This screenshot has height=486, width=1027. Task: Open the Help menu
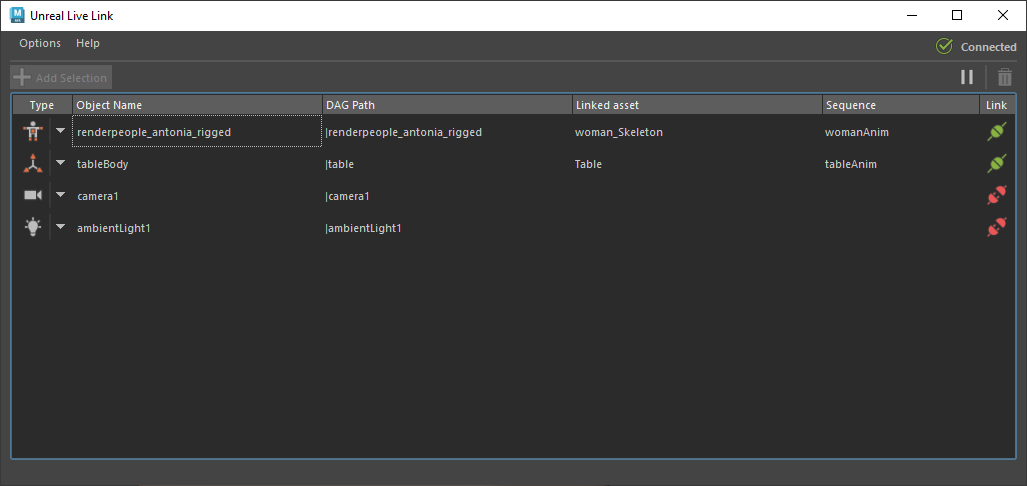[88, 43]
